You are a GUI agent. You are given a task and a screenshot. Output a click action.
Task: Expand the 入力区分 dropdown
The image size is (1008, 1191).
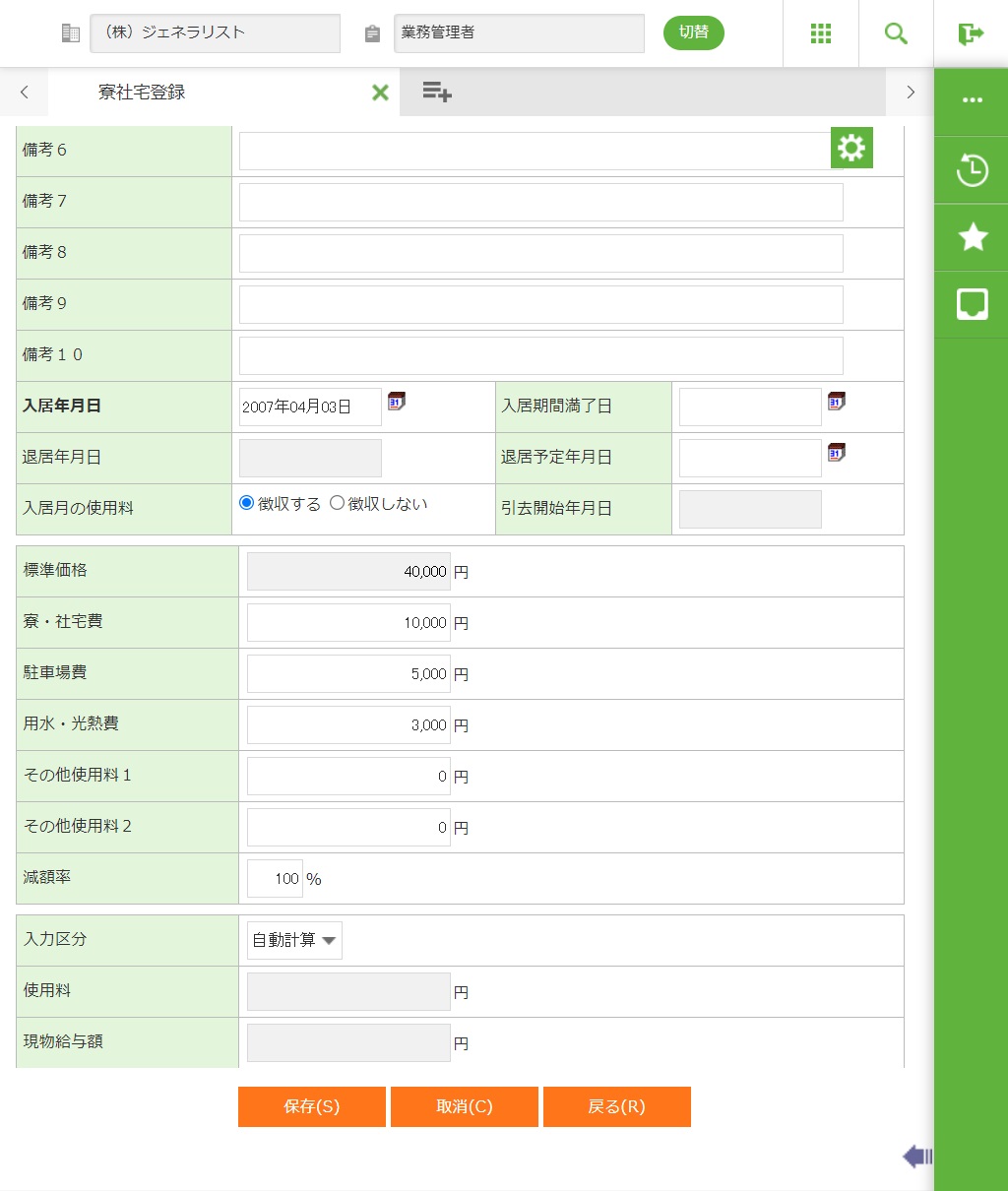[x=294, y=940]
